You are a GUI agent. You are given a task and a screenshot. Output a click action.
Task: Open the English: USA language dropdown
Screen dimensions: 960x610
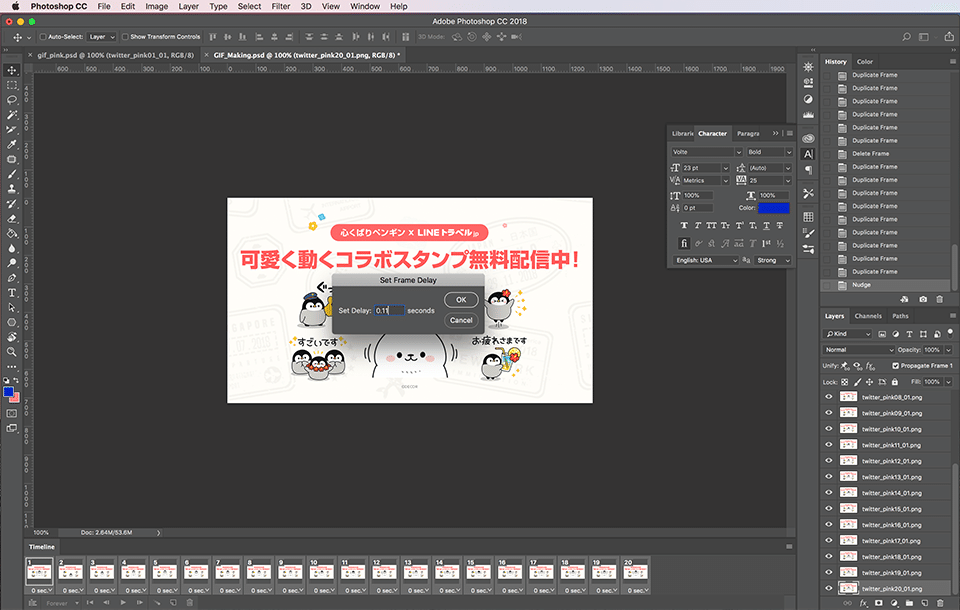(x=706, y=260)
